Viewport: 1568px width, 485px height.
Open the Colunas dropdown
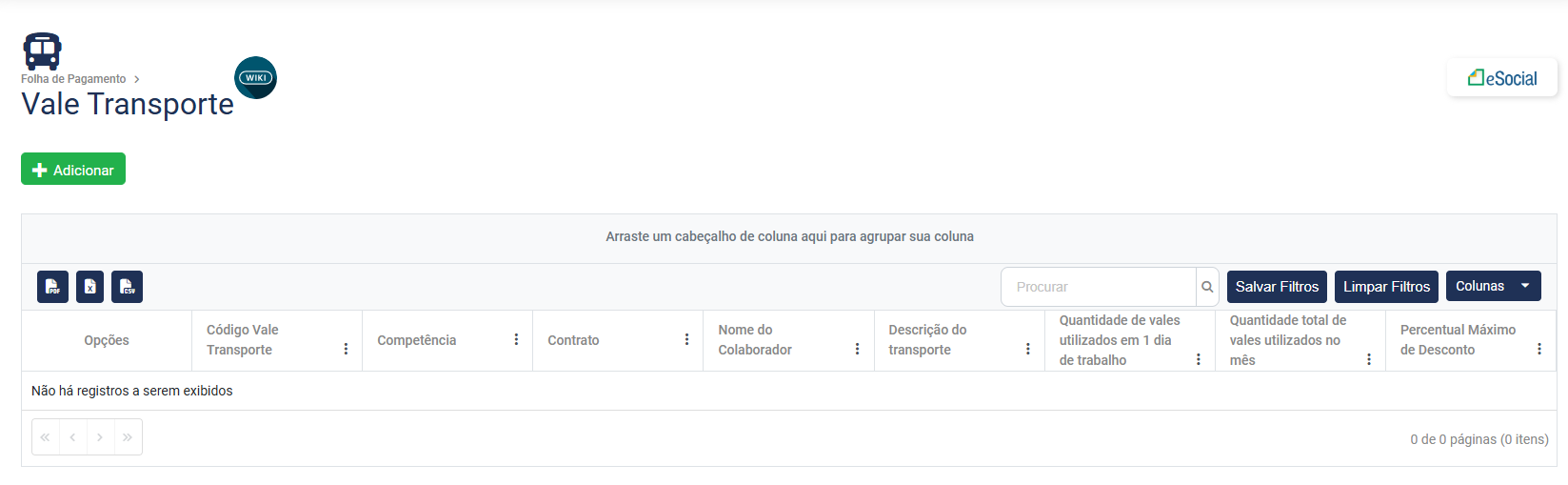point(1493,286)
